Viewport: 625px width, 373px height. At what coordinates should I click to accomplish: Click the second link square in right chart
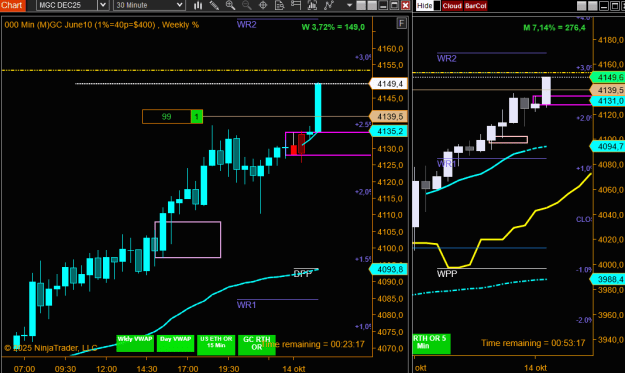pyautogui.click(x=593, y=6)
